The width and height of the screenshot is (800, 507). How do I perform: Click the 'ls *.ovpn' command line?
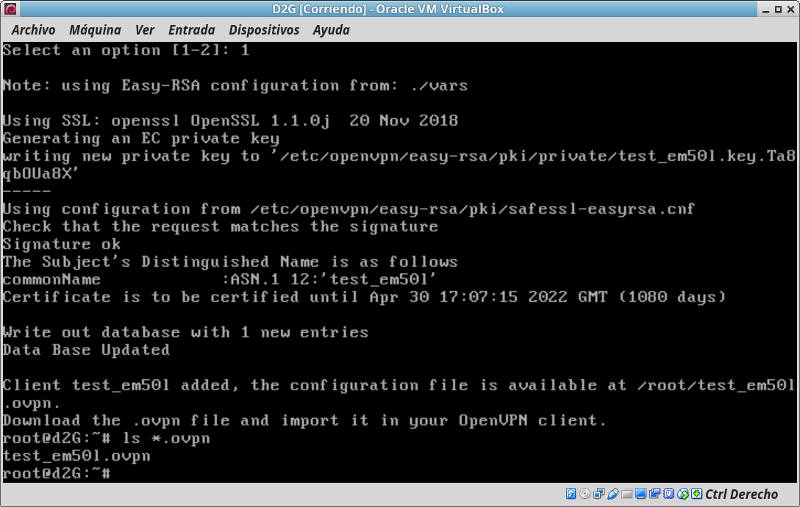106,439
